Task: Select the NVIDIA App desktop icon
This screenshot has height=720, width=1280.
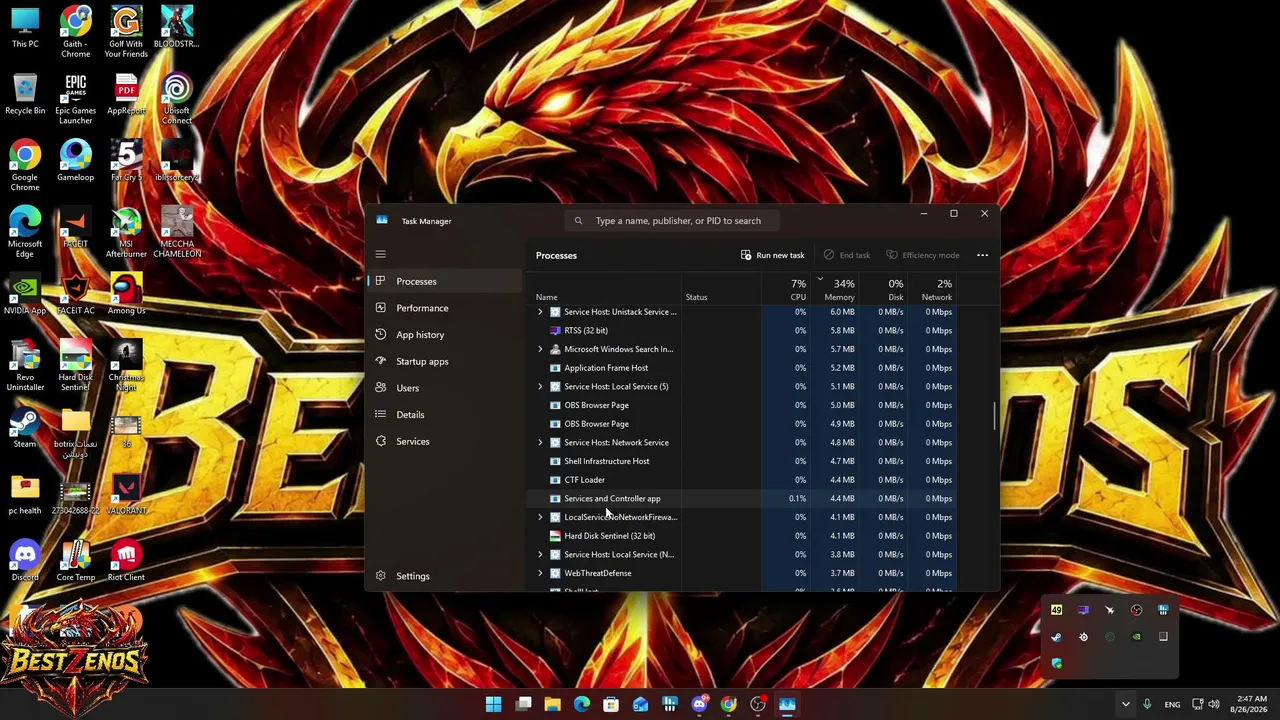Action: (x=25, y=295)
